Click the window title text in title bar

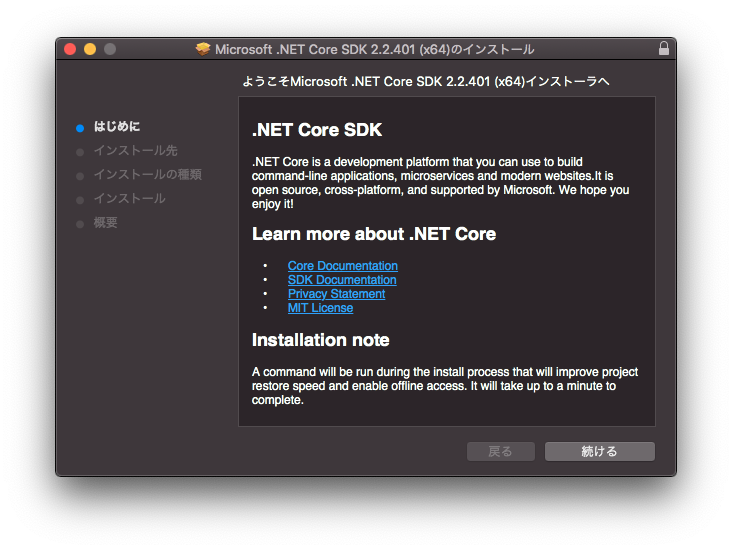tap(374, 49)
